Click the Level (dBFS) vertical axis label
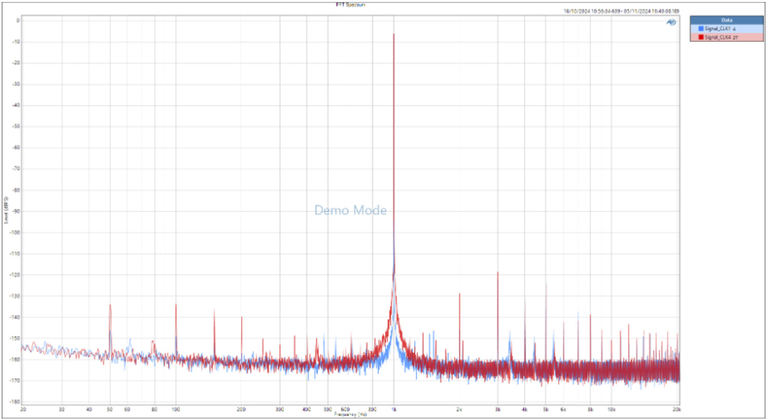768x420 pixels. click(x=6, y=210)
